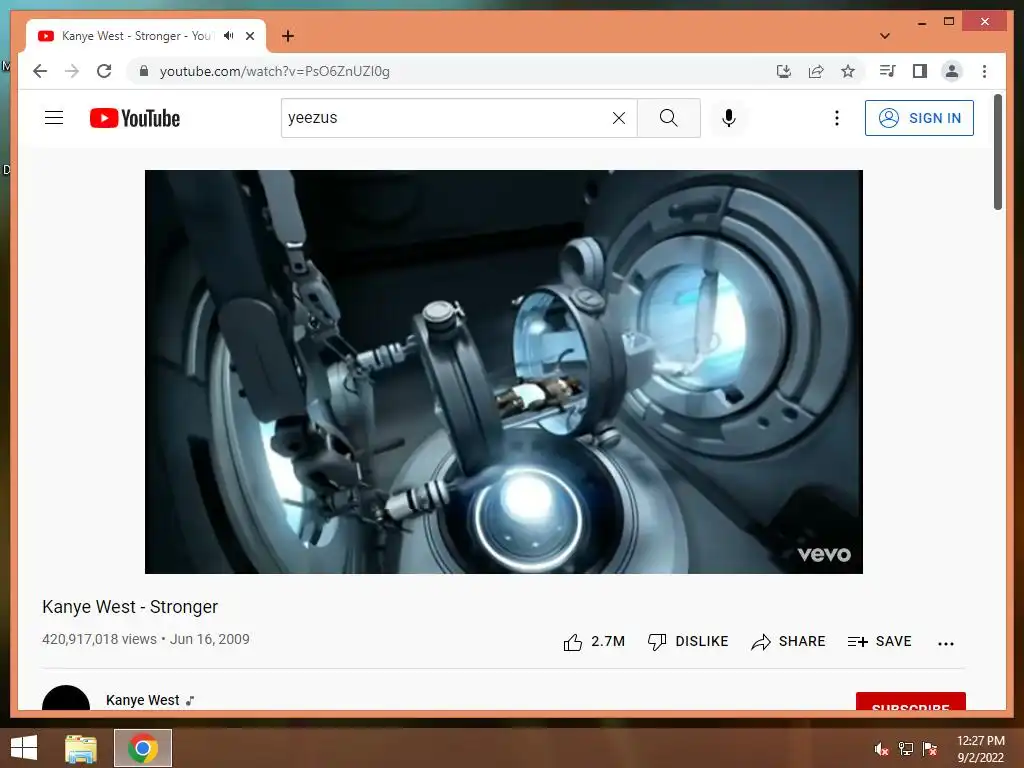
Task: Open network icon in system tray
Action: point(906,749)
